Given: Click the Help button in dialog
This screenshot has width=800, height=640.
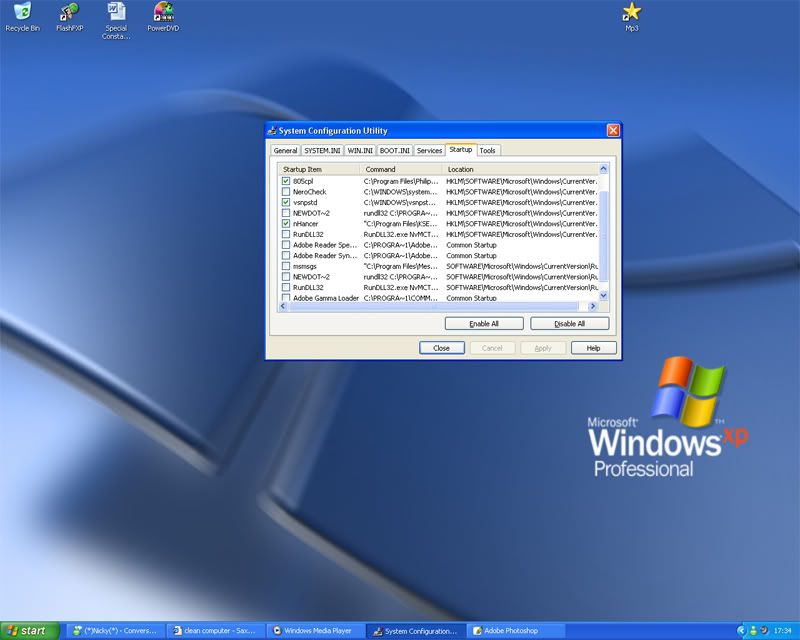Looking at the screenshot, I should coord(593,348).
